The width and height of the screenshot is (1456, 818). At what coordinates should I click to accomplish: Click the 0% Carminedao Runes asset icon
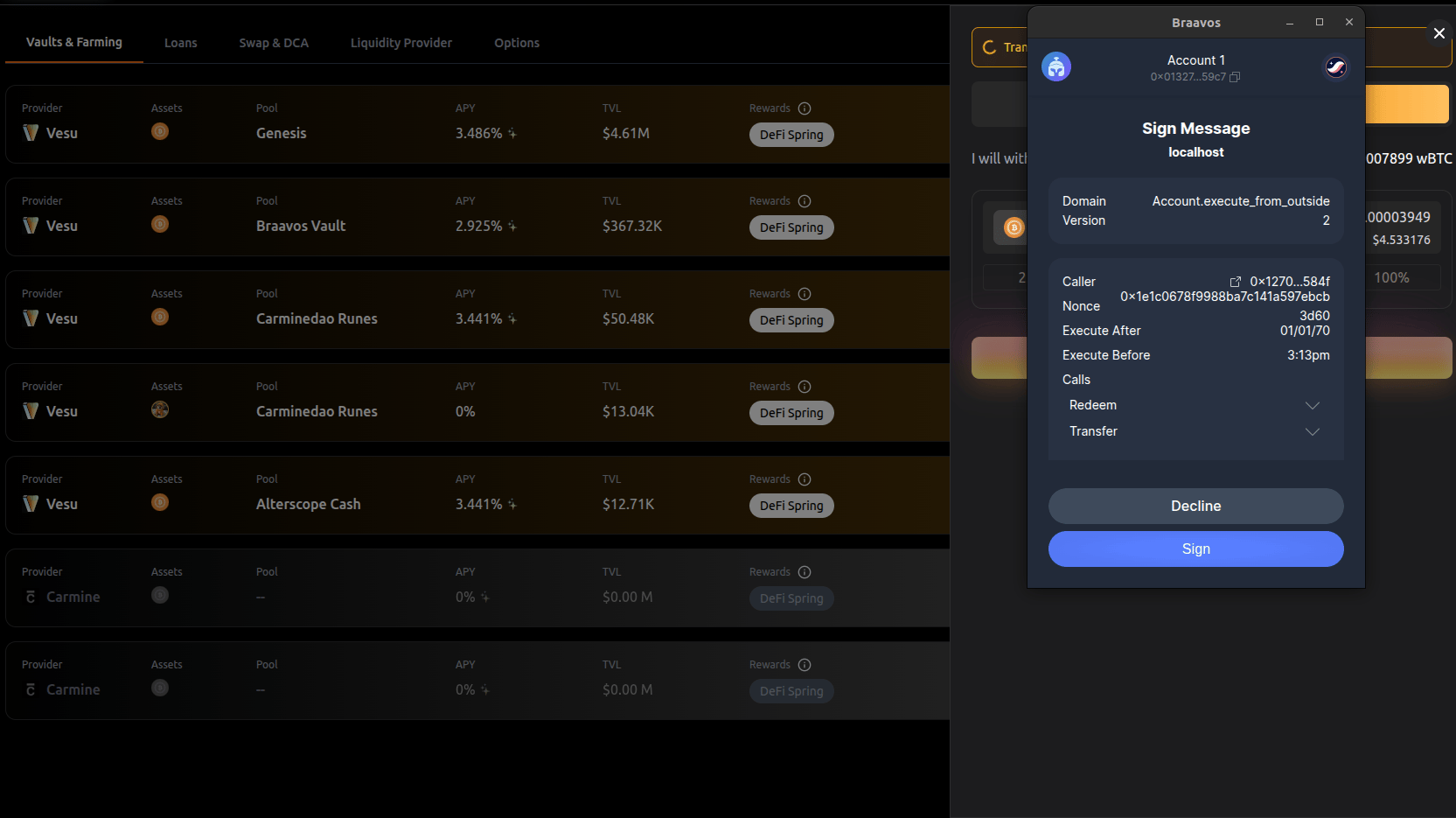click(160, 409)
